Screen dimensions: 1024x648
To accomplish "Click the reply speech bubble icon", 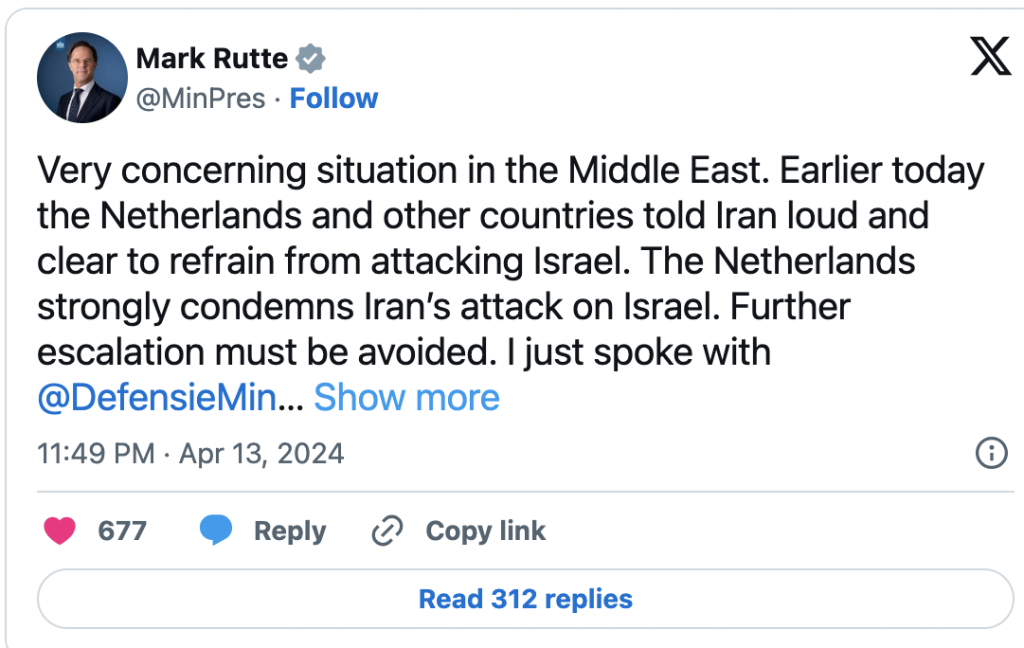I will coord(216,530).
